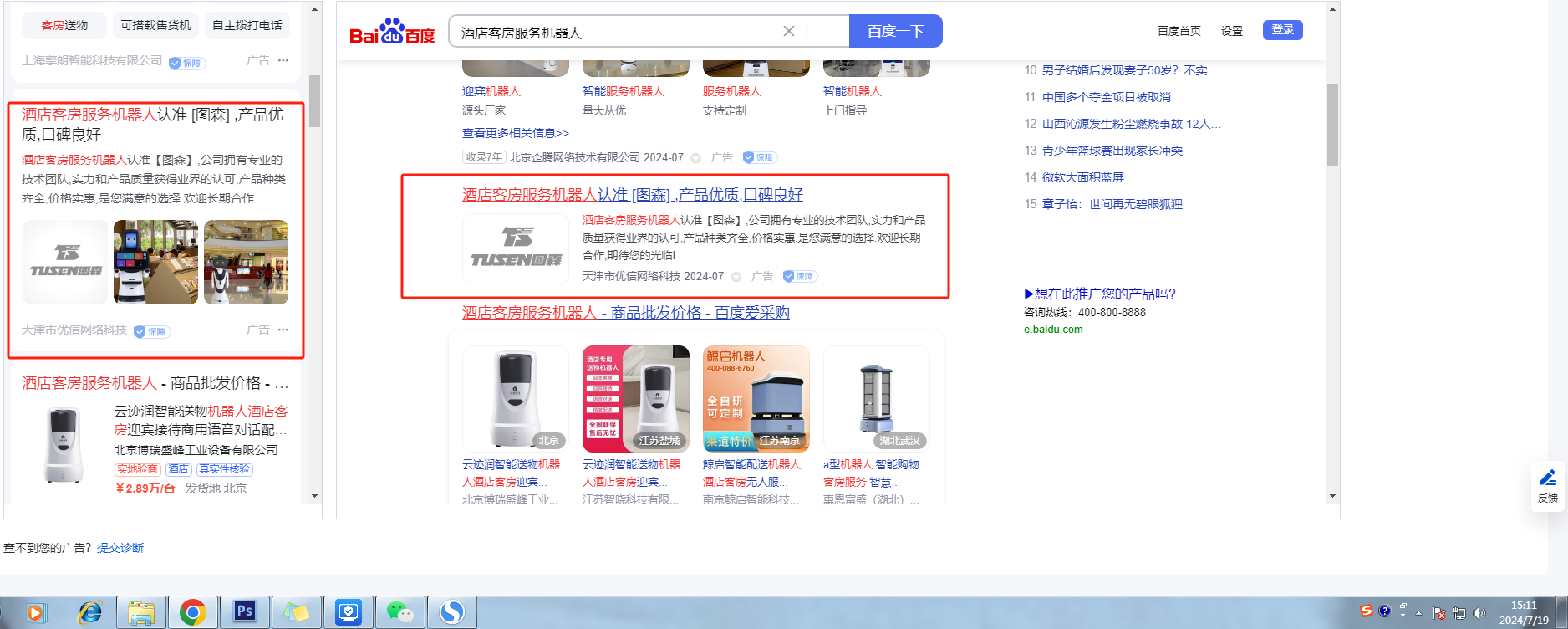Switch to Google Chrome in the taskbar
Screen dimensions: 1568x629
(x=193, y=613)
